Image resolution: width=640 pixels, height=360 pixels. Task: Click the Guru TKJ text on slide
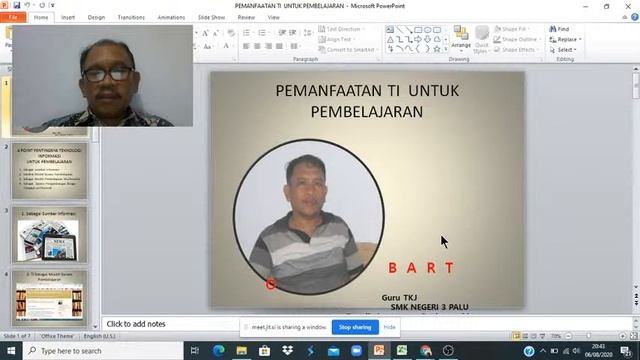click(x=399, y=298)
